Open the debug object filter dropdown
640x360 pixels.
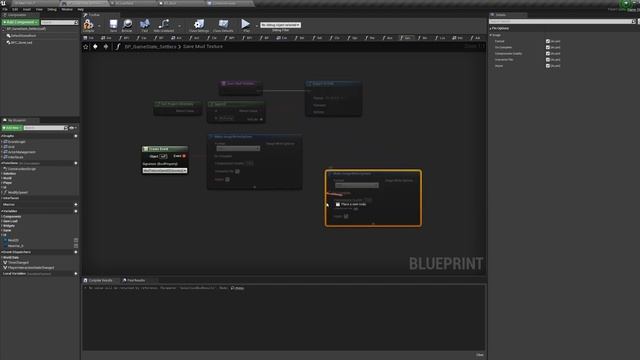pos(280,25)
